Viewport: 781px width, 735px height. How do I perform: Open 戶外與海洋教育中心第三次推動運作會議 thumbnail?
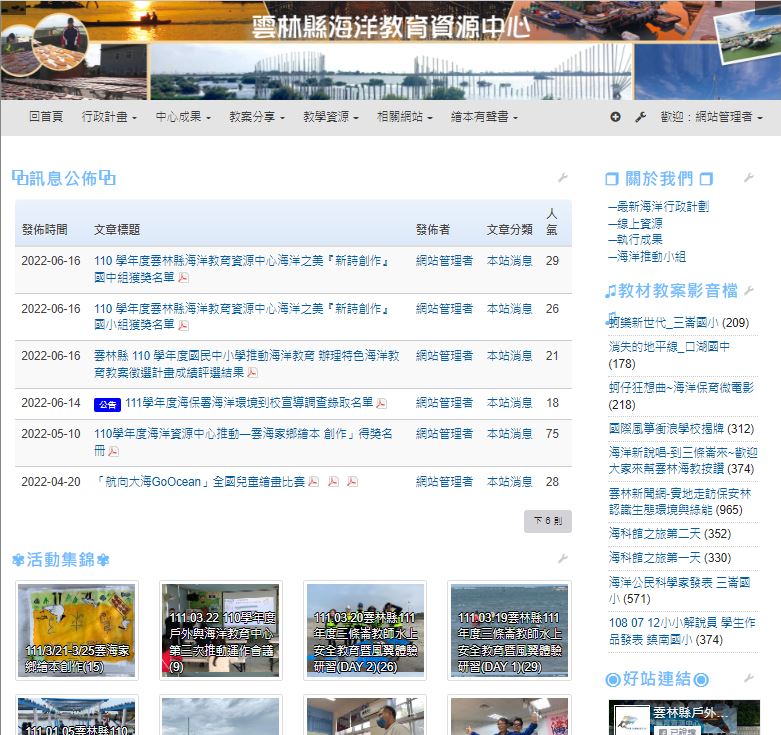point(221,630)
